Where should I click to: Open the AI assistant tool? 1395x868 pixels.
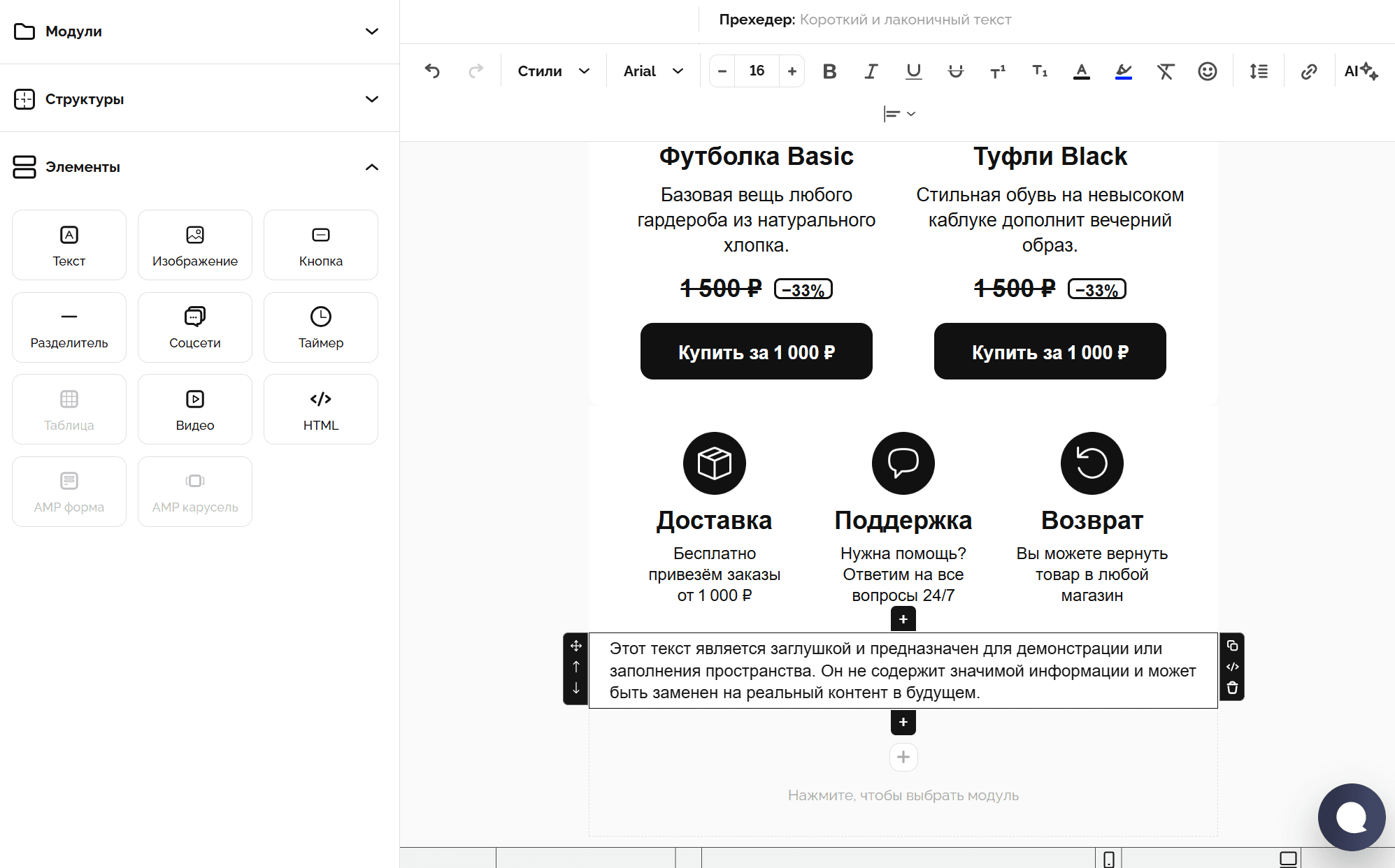coord(1361,71)
